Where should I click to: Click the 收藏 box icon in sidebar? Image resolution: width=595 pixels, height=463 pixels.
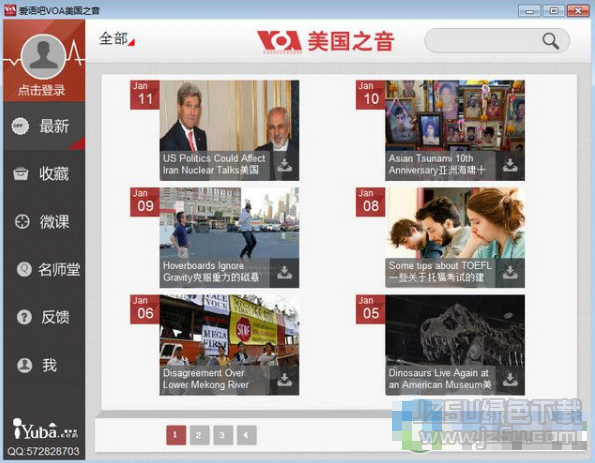[20, 174]
